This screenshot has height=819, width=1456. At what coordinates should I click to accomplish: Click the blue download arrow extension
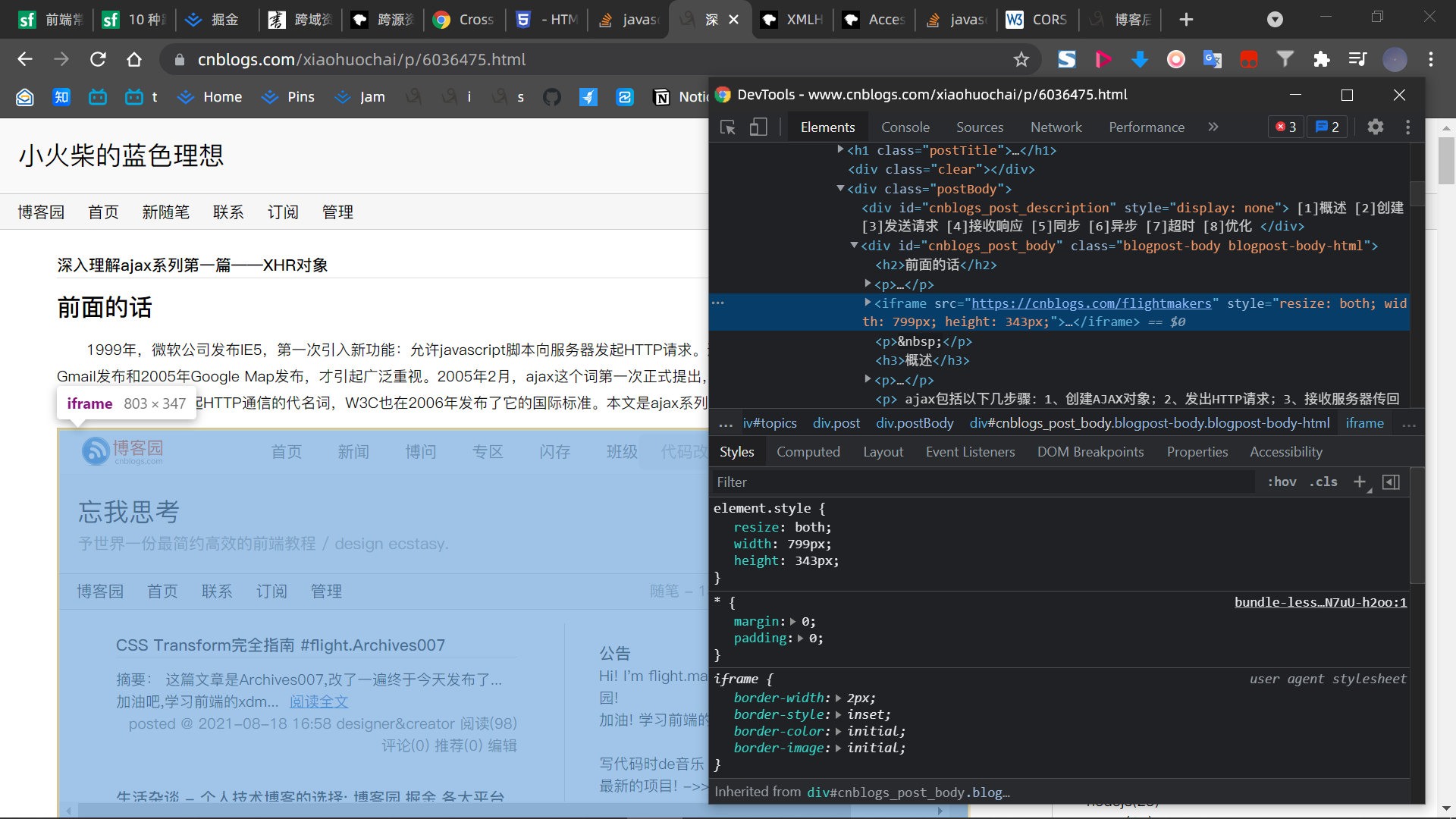pyautogui.click(x=1140, y=59)
